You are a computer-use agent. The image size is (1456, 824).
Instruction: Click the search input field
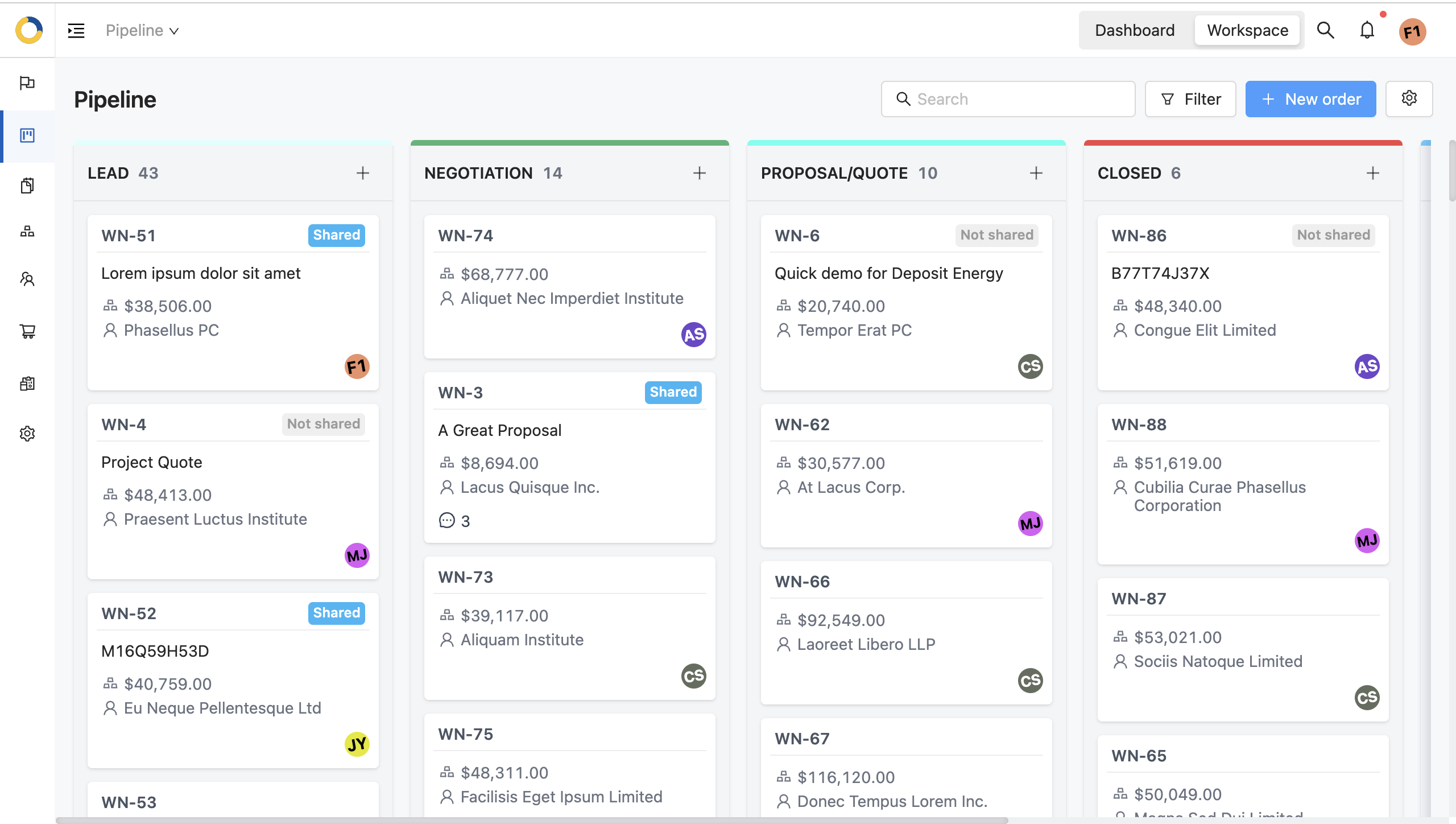(1008, 99)
